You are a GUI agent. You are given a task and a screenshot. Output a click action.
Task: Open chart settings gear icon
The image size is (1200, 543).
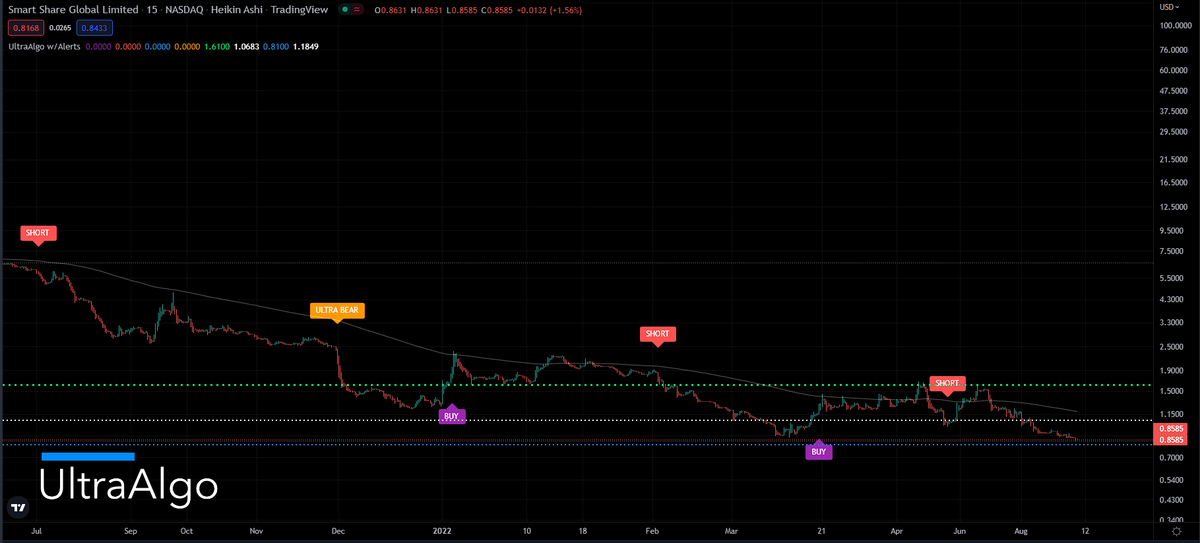[x=1177, y=532]
